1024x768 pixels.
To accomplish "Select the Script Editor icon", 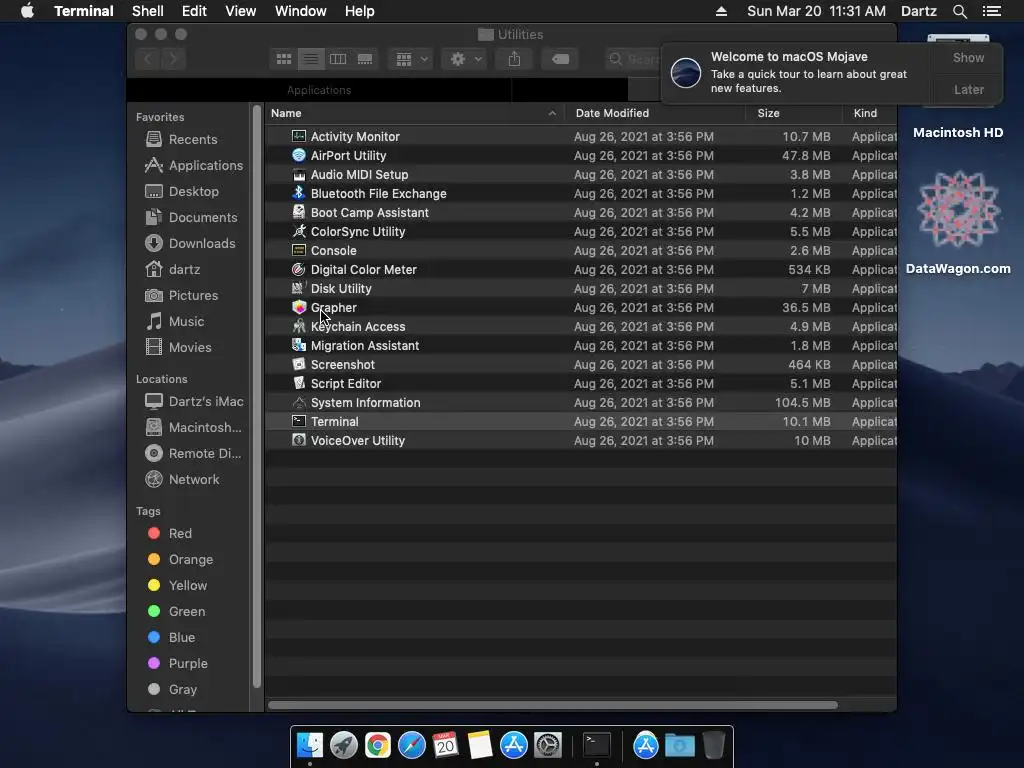I will click(x=298, y=383).
